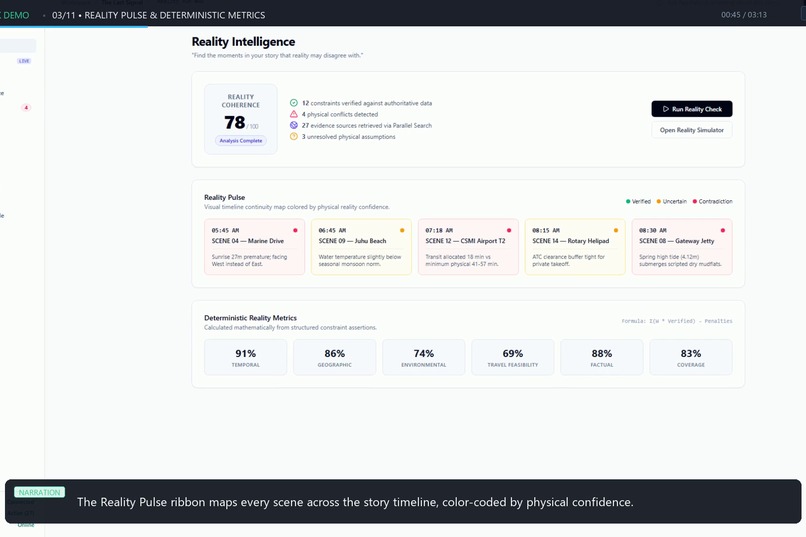Click the NARRATION label tag
The height and width of the screenshot is (537, 806).
(40, 492)
